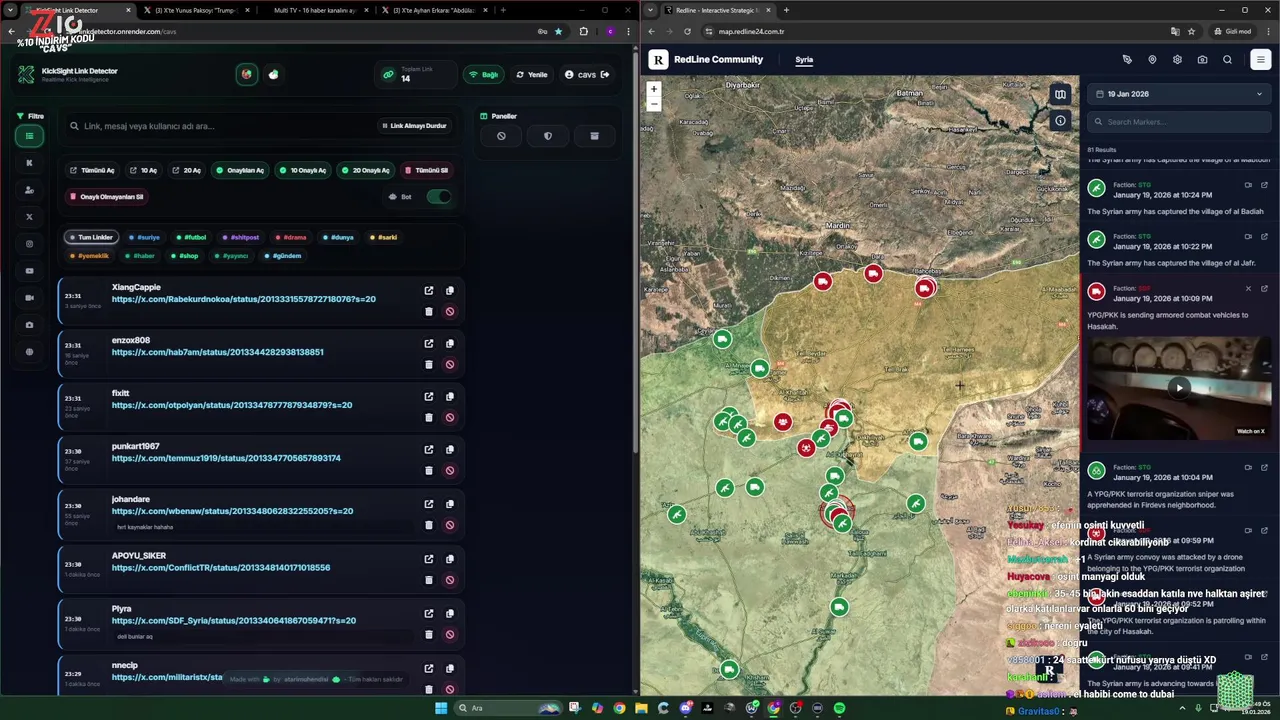Toggle the #drama tag filter
Viewport: 1280px width, 720px height.
coord(291,238)
